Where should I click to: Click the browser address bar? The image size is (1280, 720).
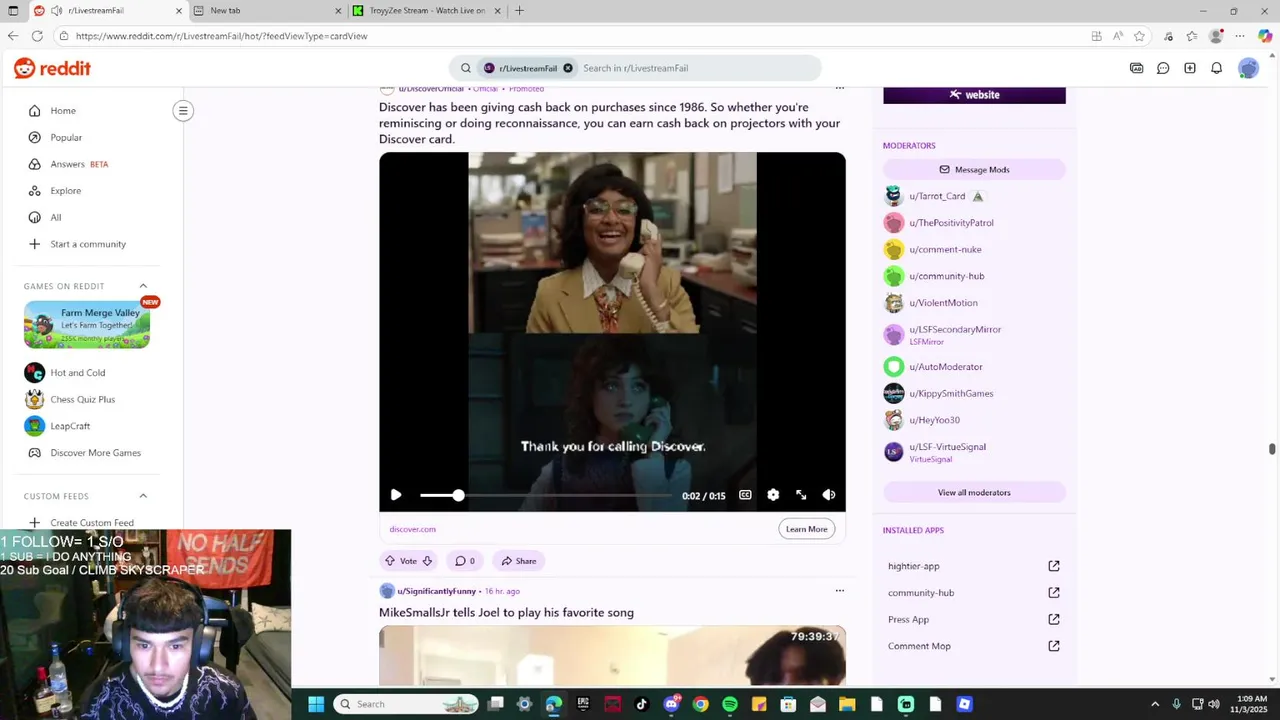570,36
